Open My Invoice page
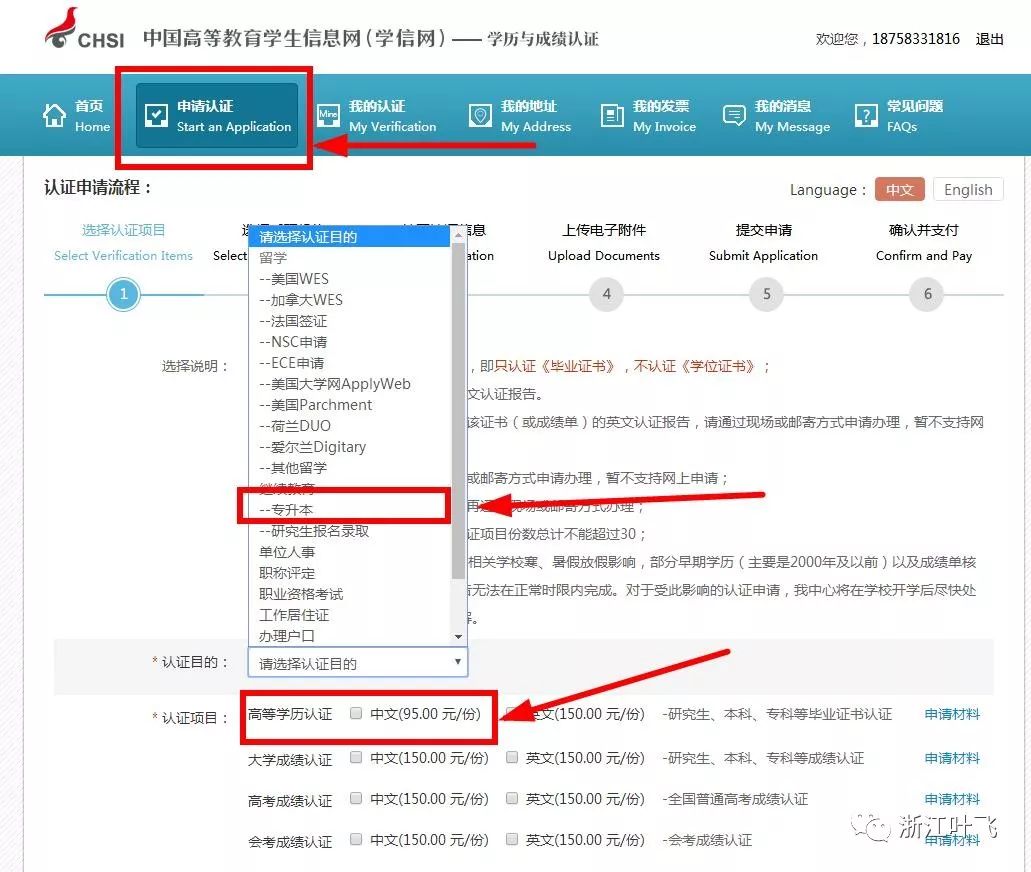Screen dimensions: 1031x872 click(x=648, y=116)
